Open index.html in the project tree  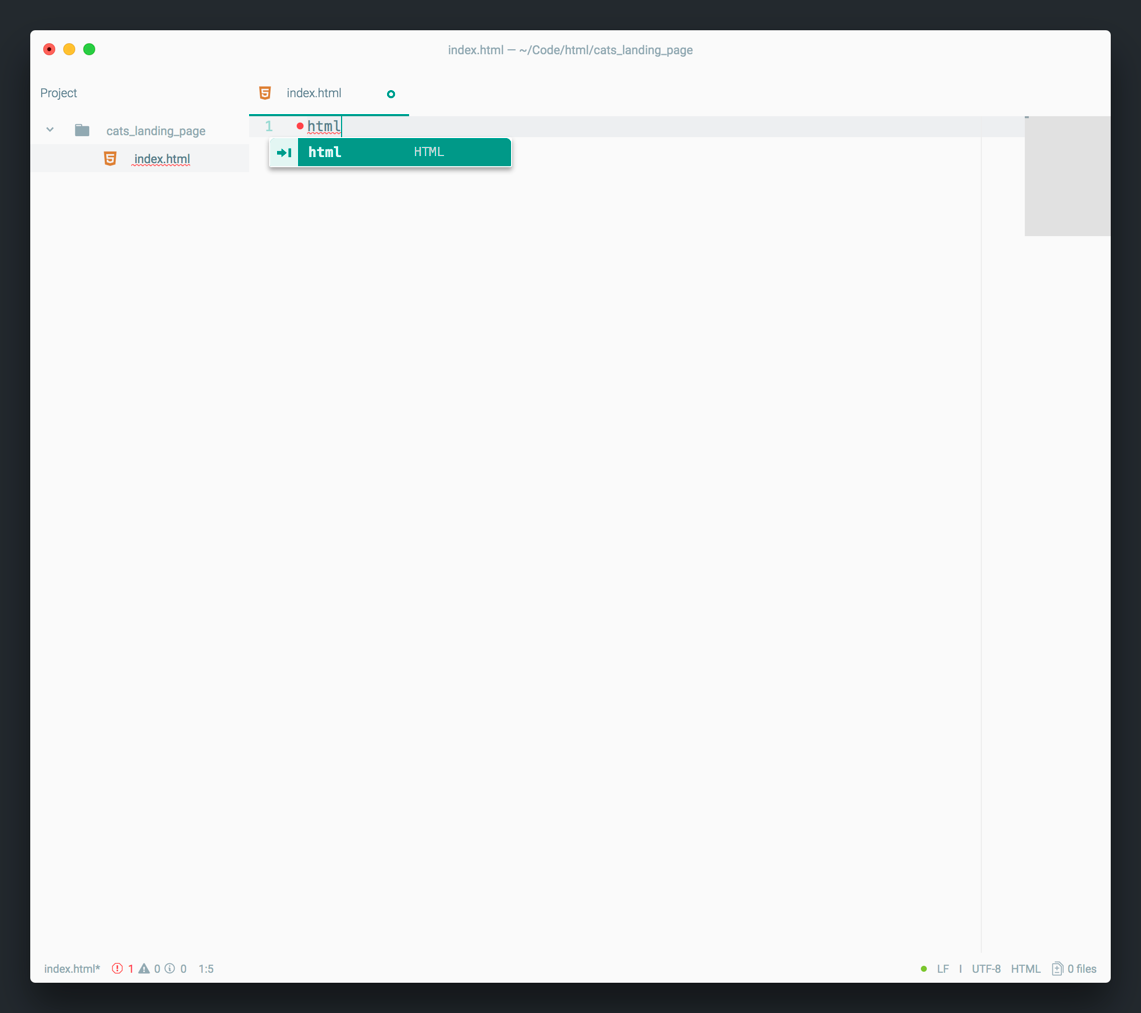coord(162,159)
